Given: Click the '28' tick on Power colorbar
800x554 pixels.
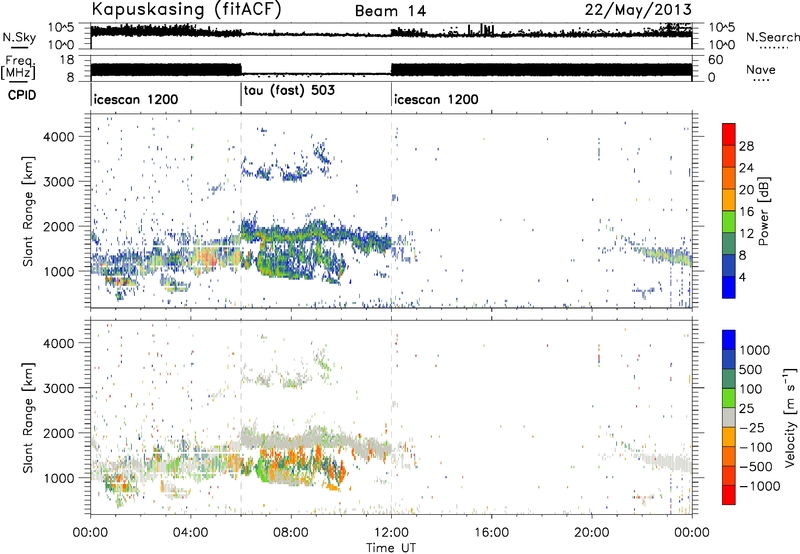Looking at the screenshot, I should [x=746, y=146].
